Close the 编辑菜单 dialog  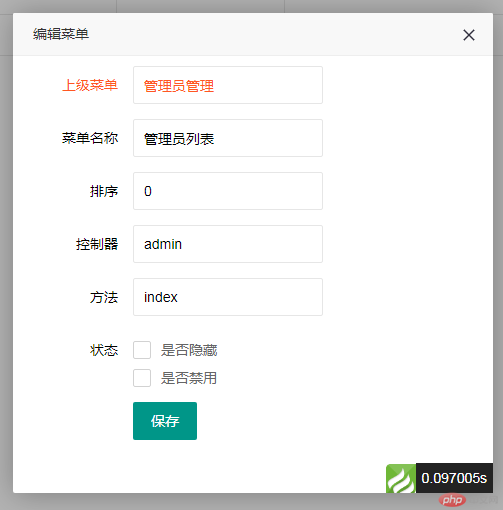pyautogui.click(x=469, y=35)
